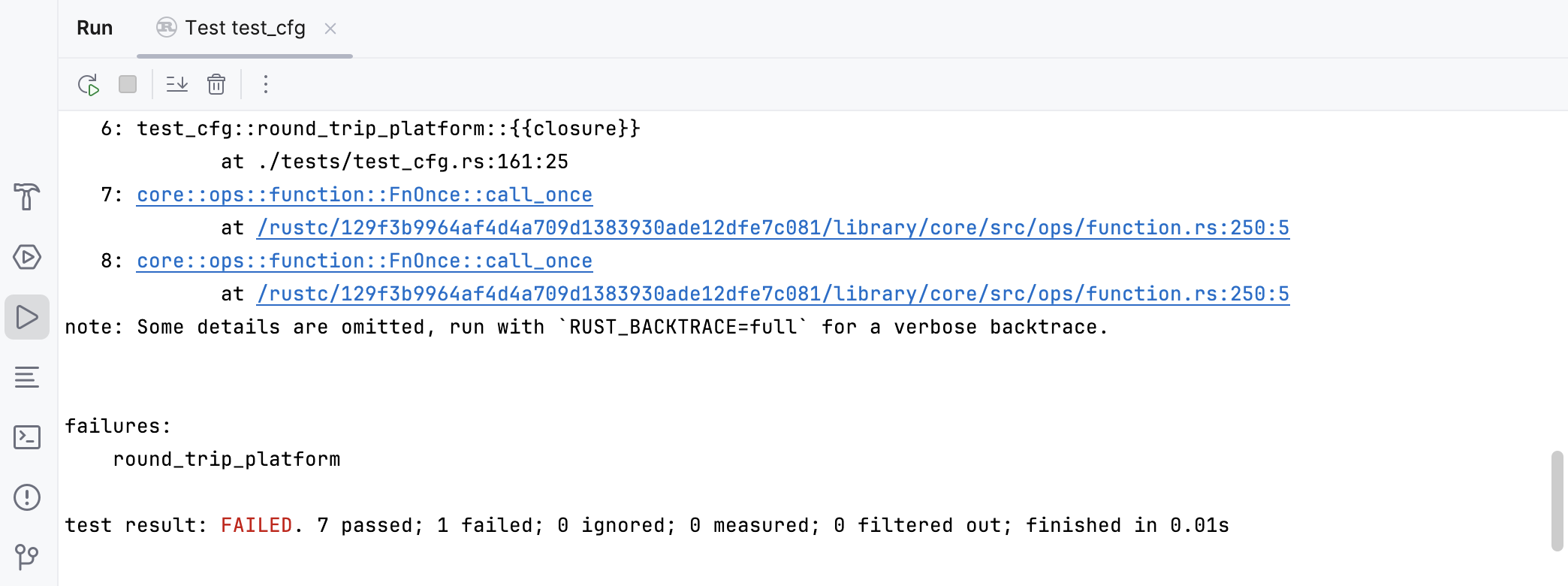The width and height of the screenshot is (1568, 586).
Task: Open the Build tool window hammer icon
Action: pos(27,197)
